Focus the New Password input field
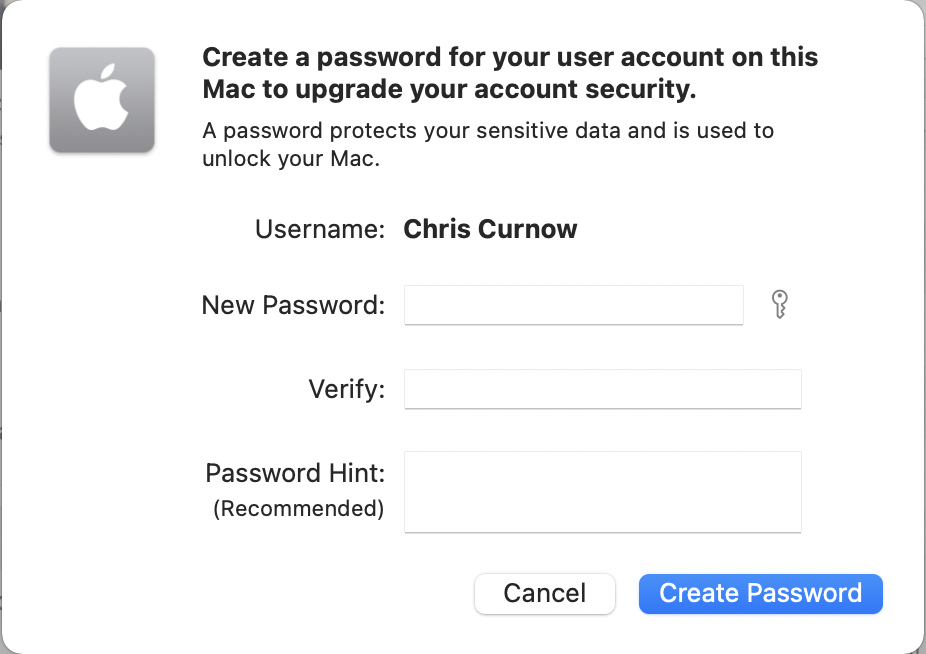 [573, 305]
